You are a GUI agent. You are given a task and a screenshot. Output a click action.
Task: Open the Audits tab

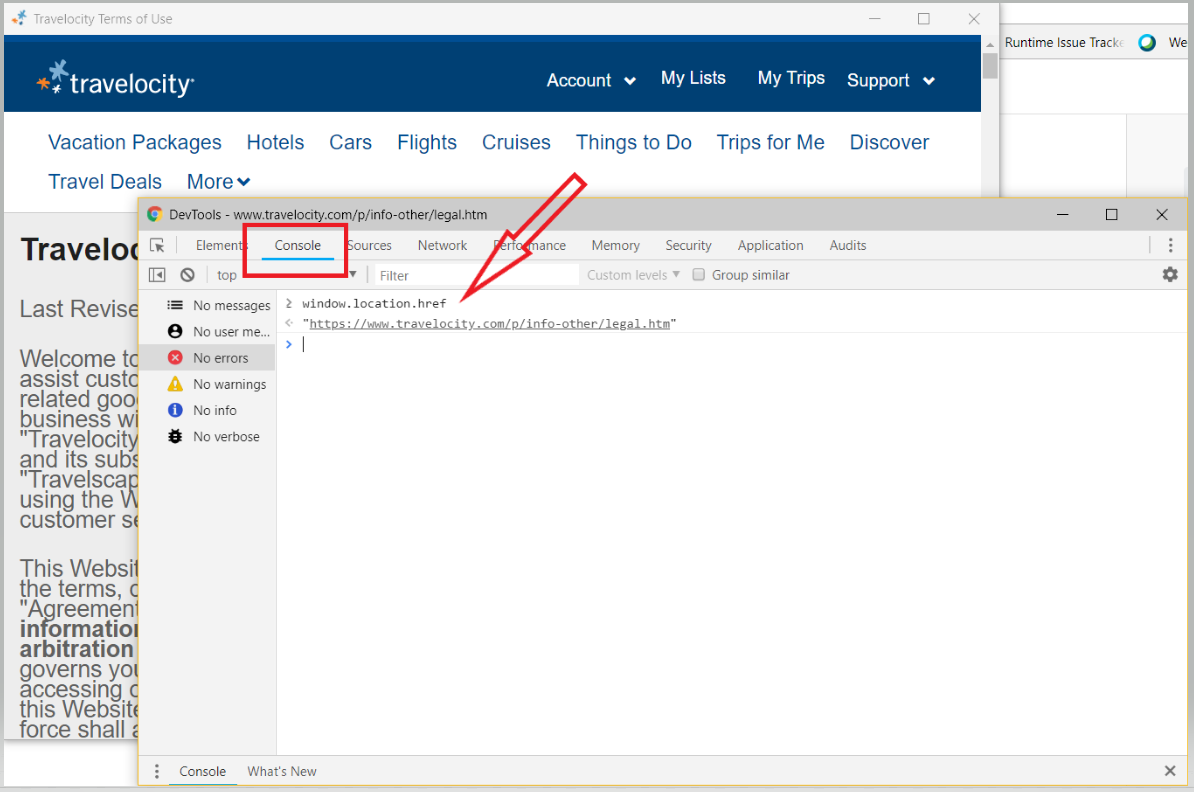click(848, 245)
